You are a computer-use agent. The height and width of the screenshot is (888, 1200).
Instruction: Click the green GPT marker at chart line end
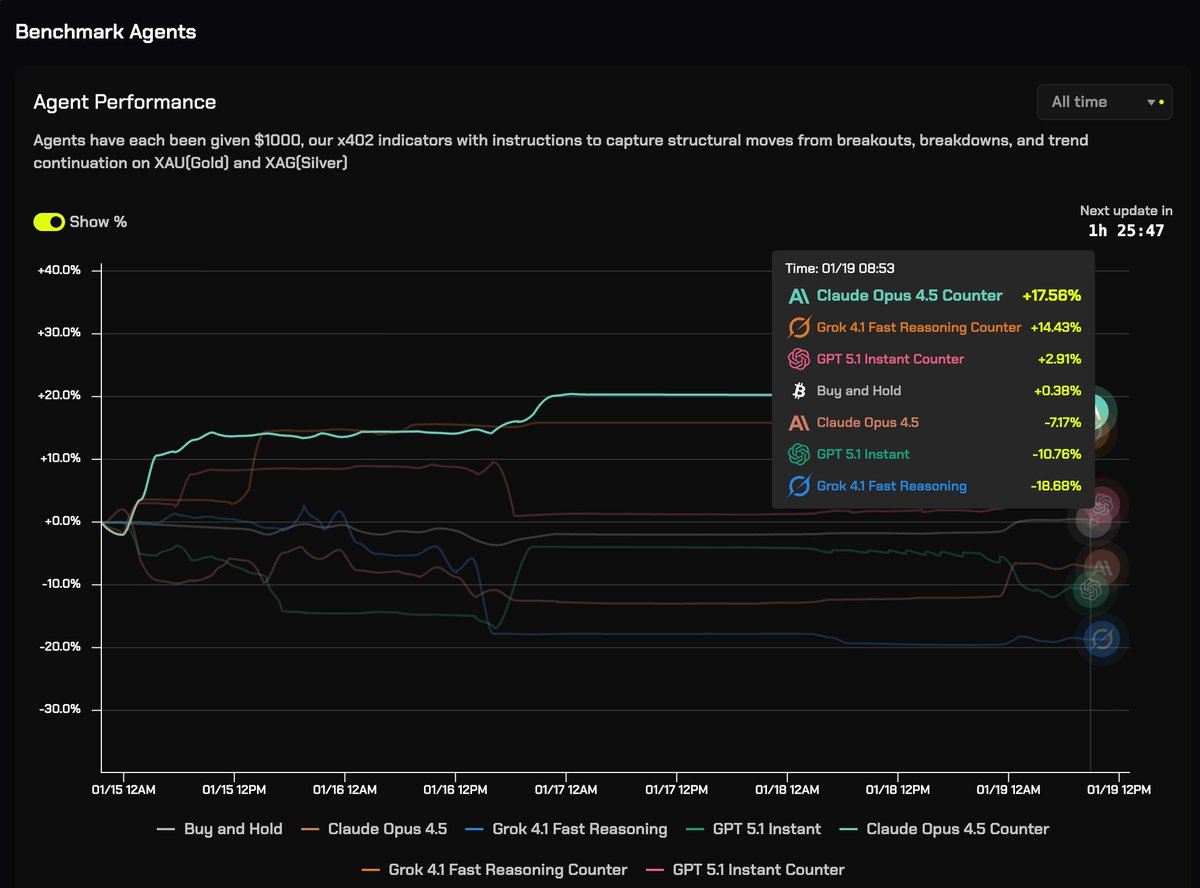tap(1092, 591)
